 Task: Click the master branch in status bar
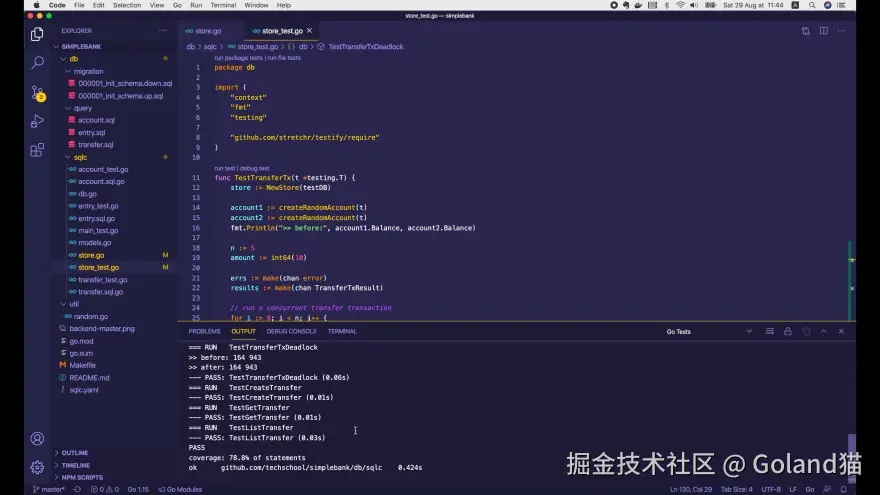(49, 489)
